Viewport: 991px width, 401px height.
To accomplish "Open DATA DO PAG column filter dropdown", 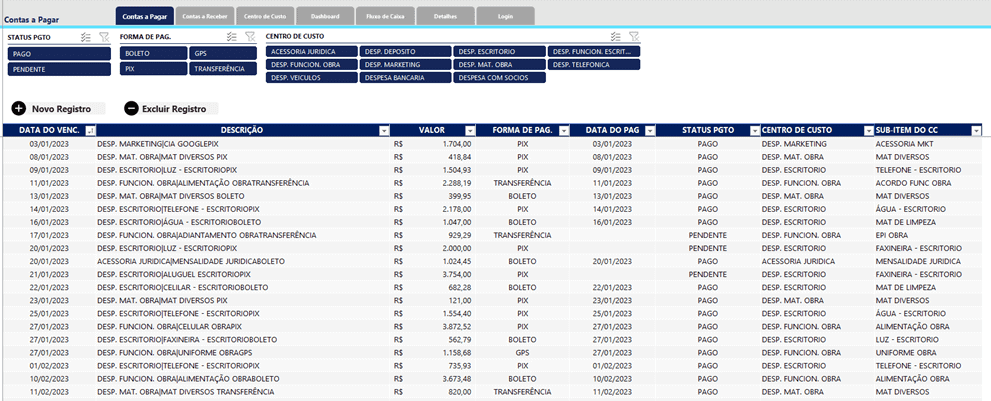I will [x=650, y=130].
